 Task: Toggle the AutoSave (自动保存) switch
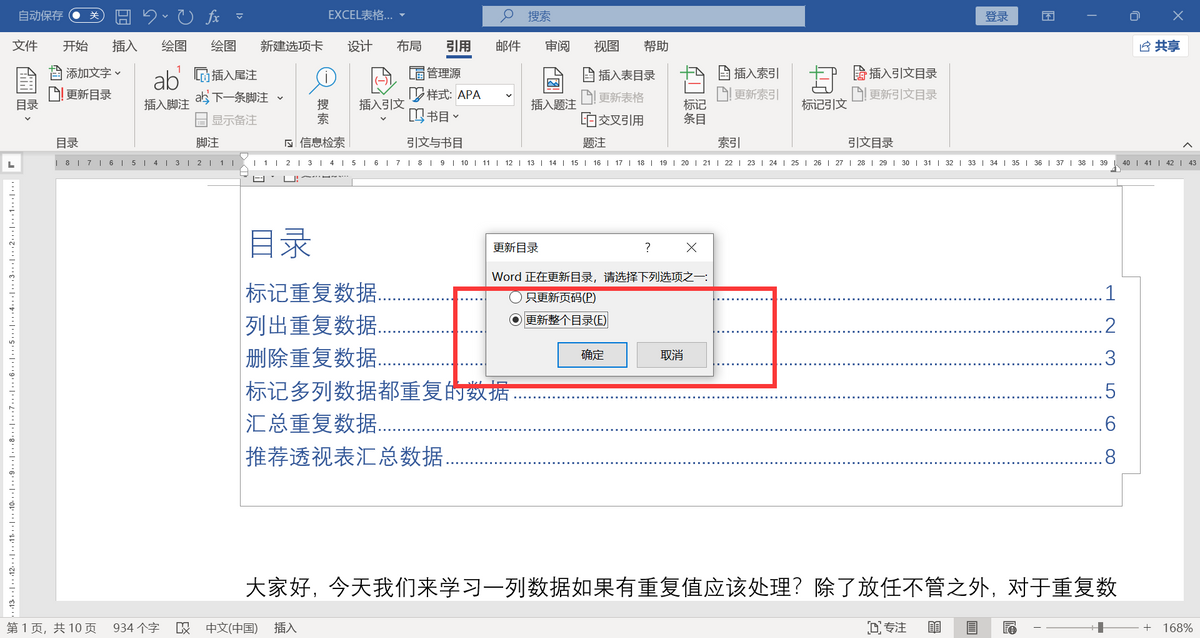(x=87, y=16)
